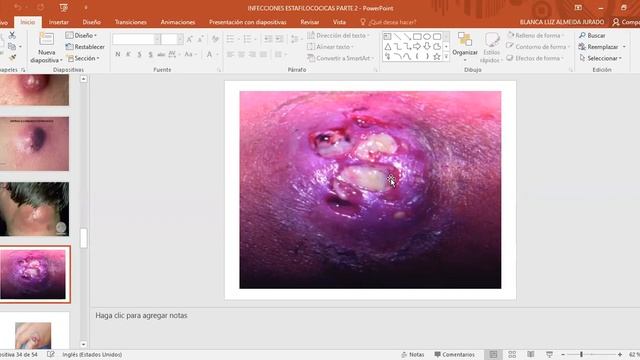The height and width of the screenshot is (360, 640).
Task: Click the Organizar arrange button
Action: click(x=464, y=47)
